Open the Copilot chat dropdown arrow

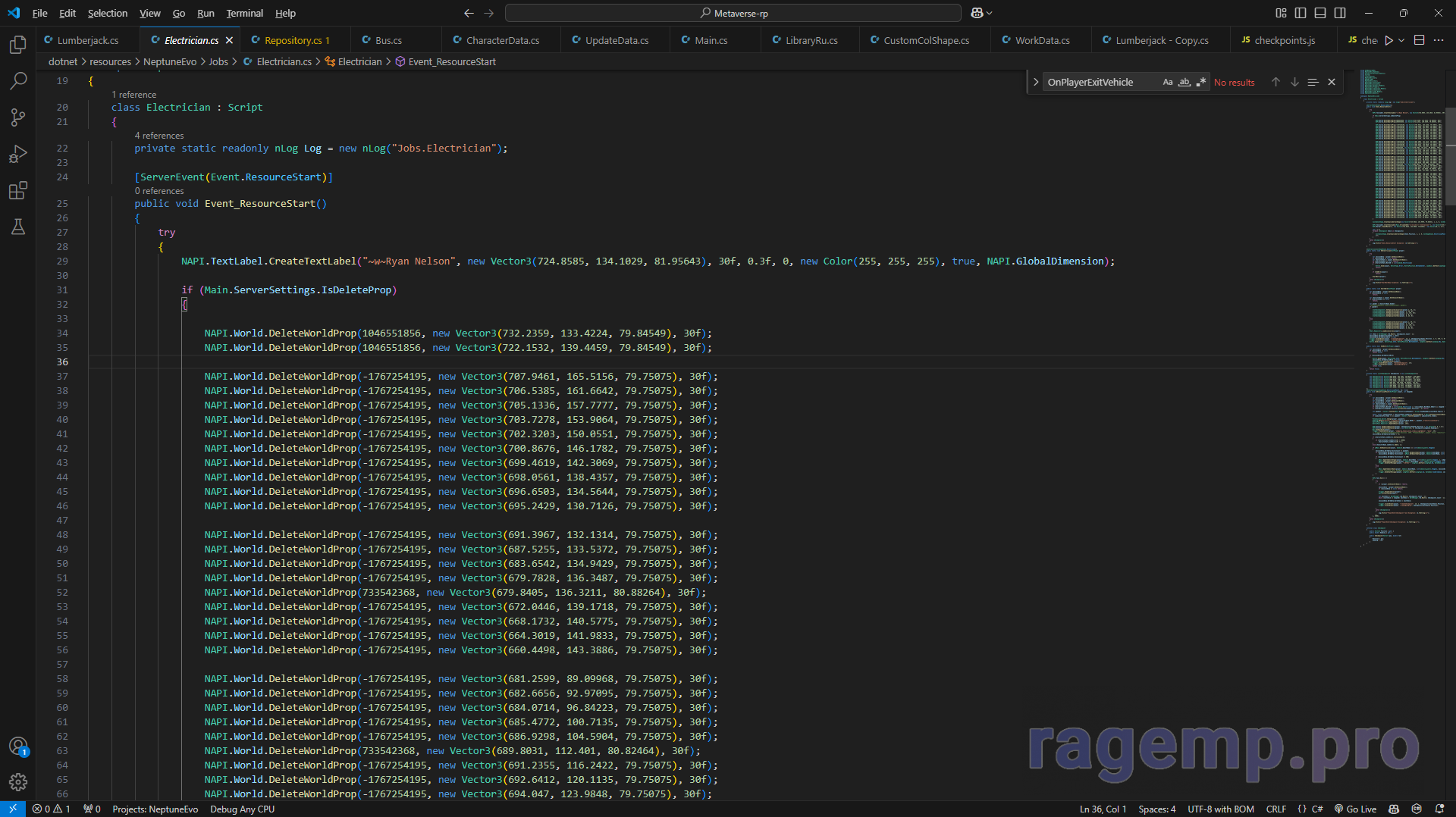[x=990, y=13]
